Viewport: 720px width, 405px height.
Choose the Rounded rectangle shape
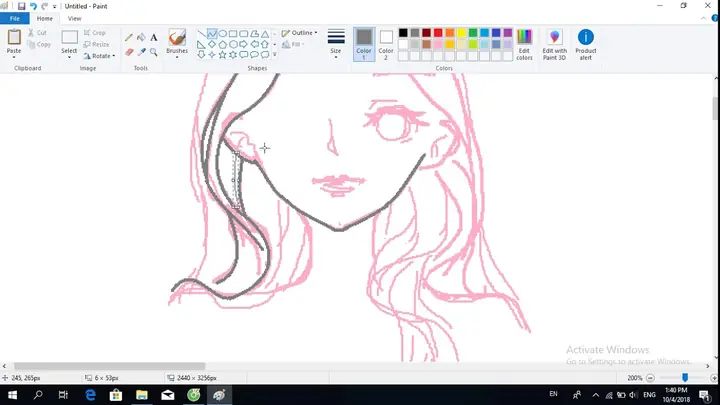click(243, 34)
